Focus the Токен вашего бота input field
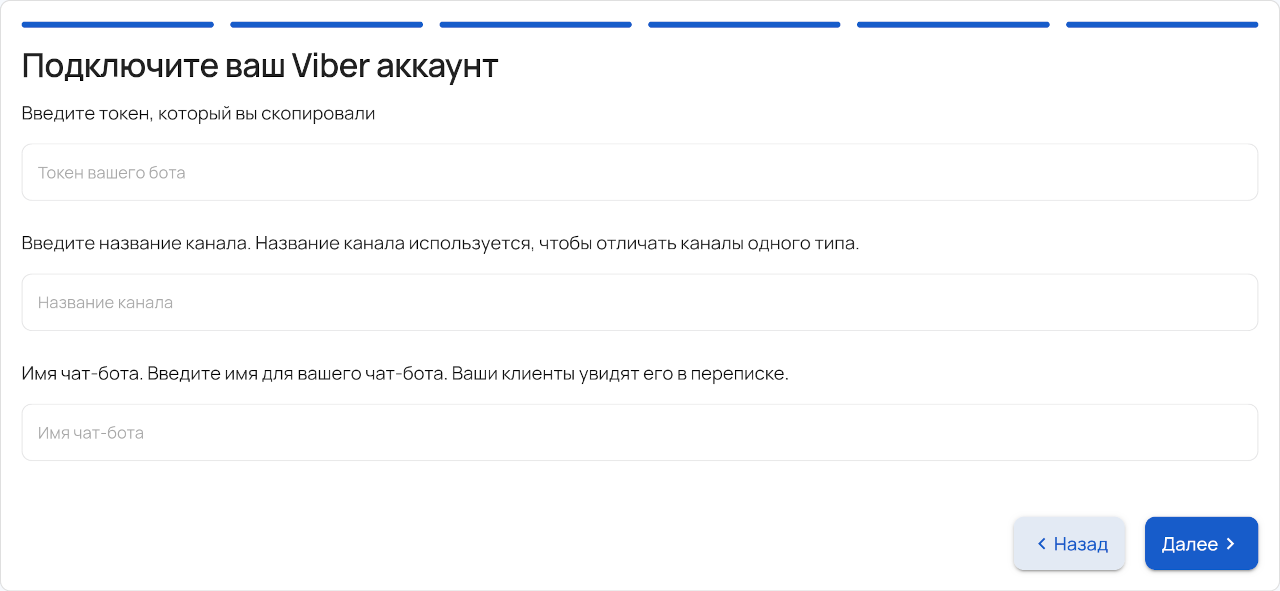The height and width of the screenshot is (591, 1280). coord(639,172)
